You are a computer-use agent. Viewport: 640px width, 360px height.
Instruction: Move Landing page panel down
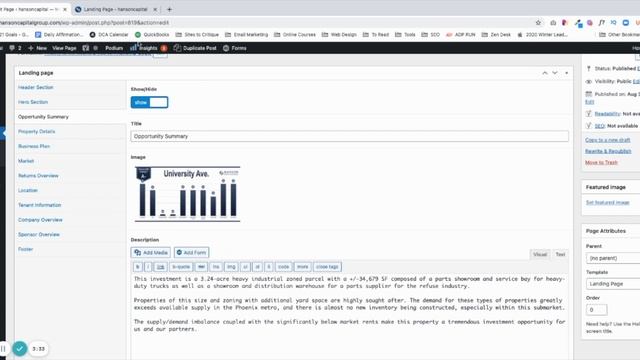pos(555,73)
